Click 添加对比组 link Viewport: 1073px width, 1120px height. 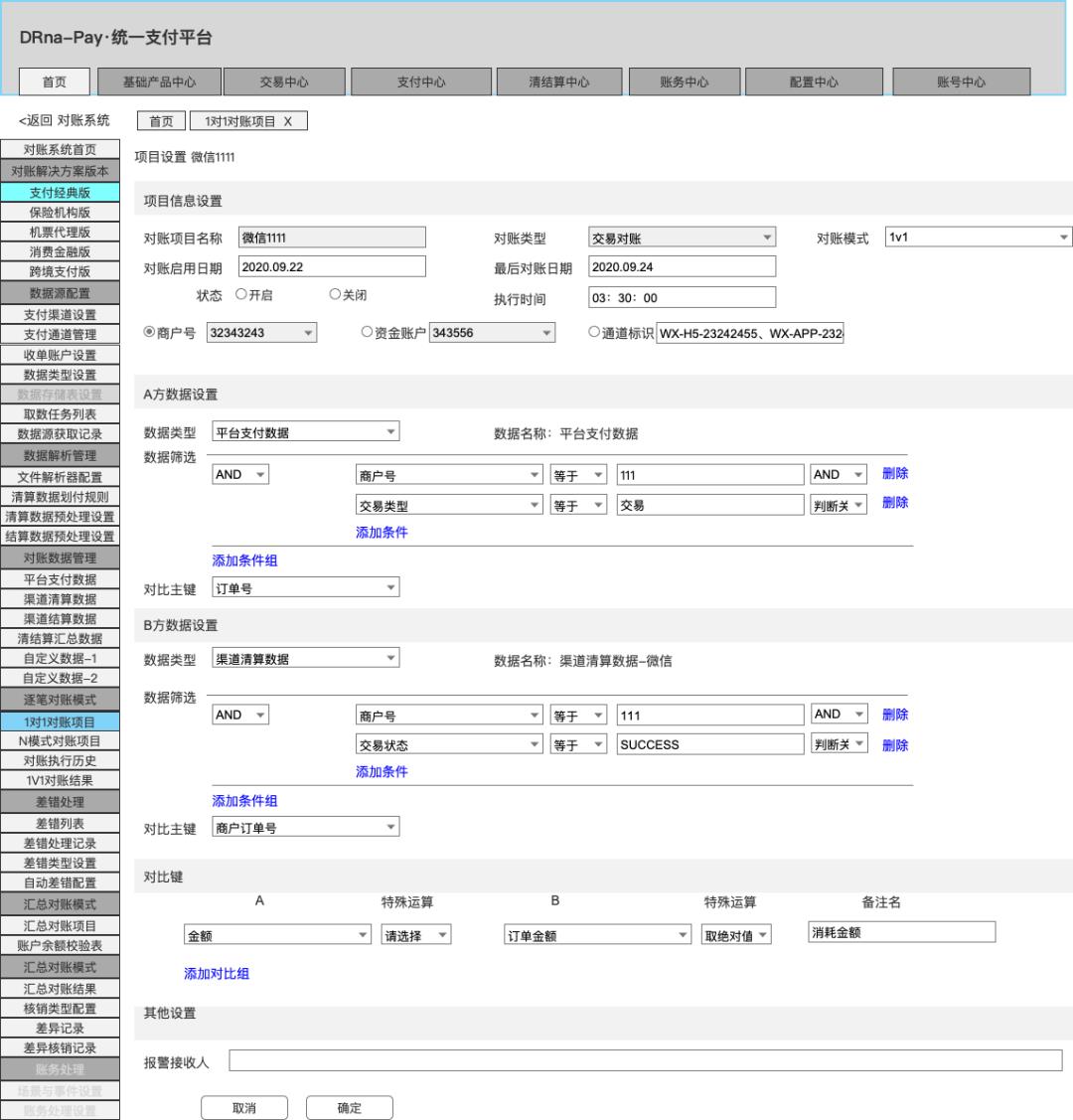click(x=217, y=974)
